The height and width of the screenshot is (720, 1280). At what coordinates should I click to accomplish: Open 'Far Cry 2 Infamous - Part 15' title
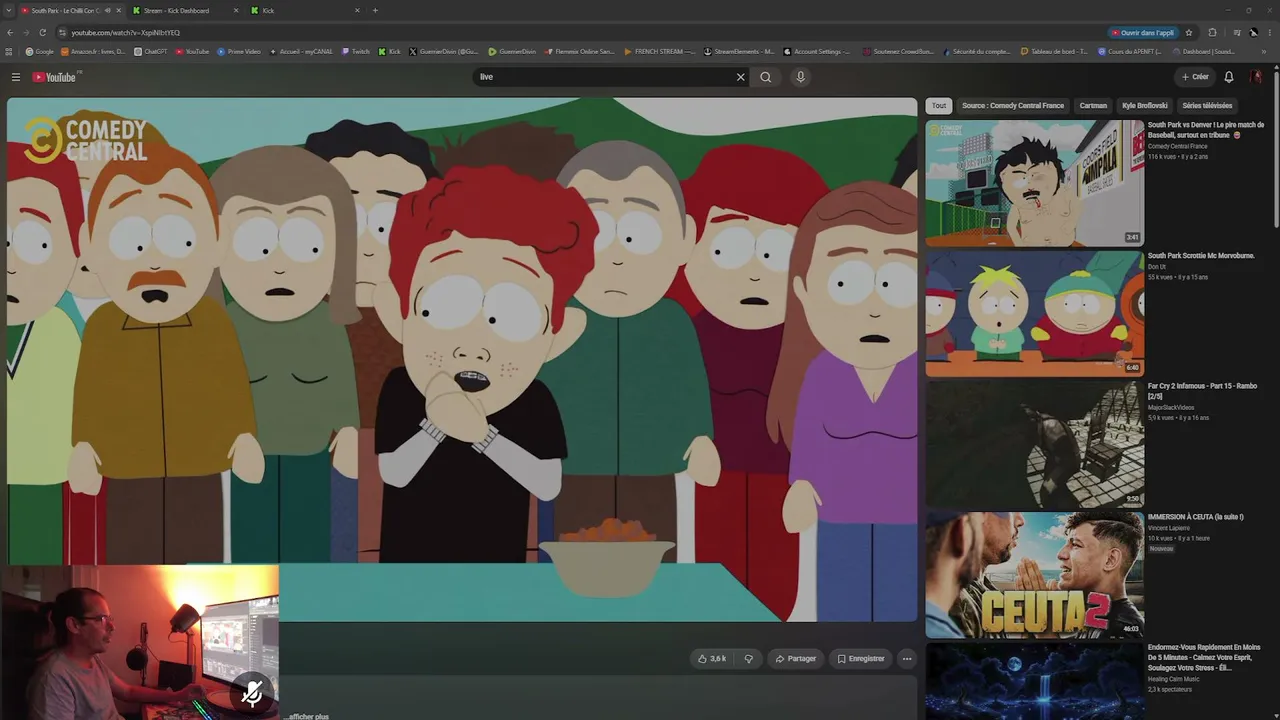coord(1203,390)
